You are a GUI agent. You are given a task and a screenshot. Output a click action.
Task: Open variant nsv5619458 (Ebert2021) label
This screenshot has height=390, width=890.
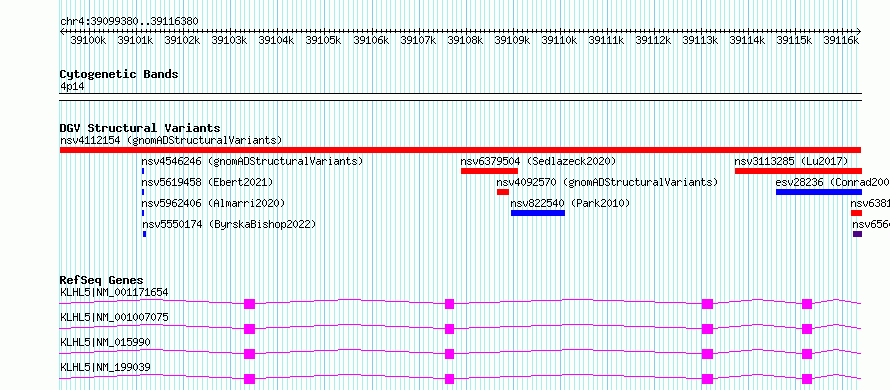click(x=207, y=182)
